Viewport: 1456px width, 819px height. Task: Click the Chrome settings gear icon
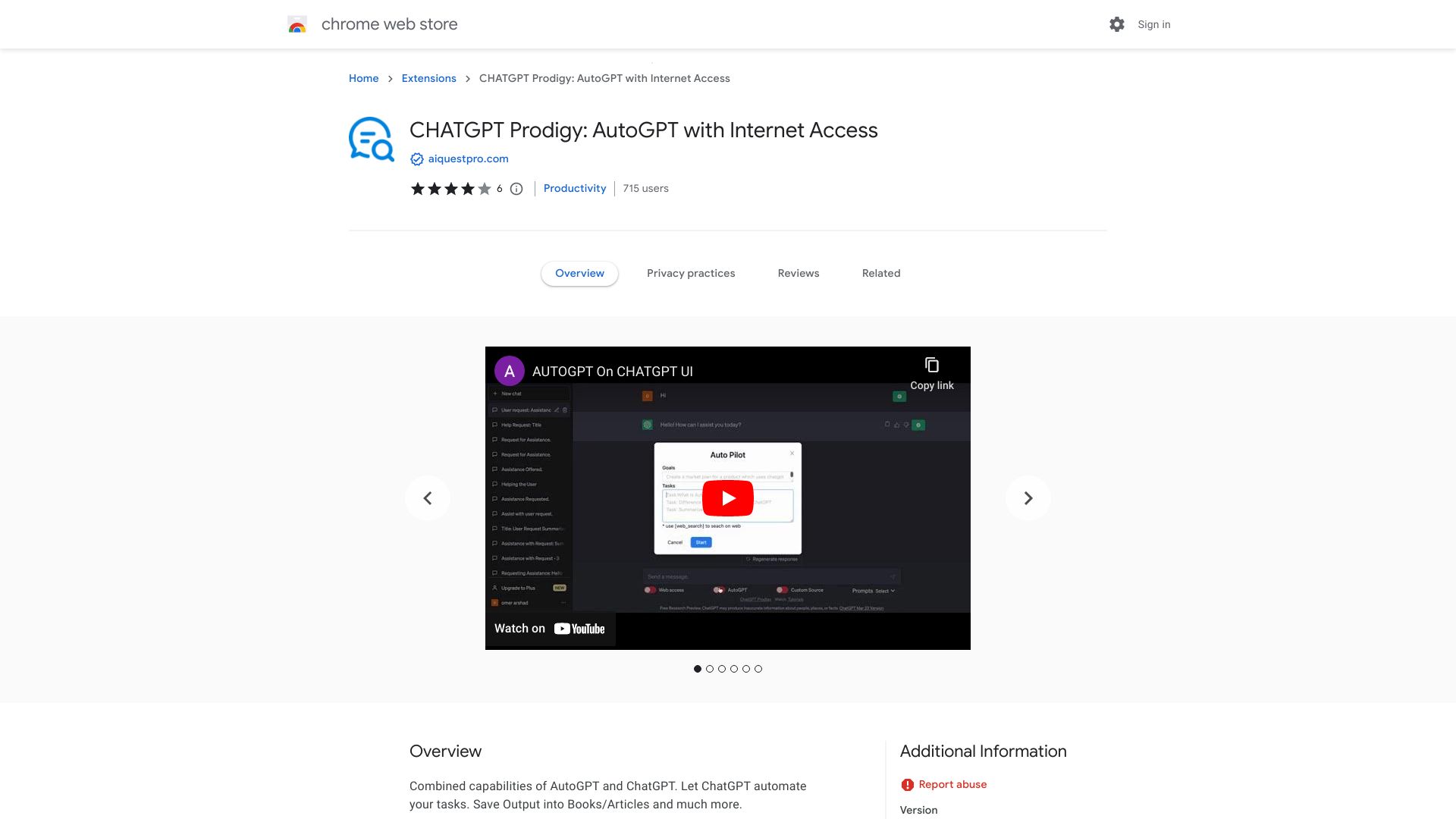pos(1116,24)
